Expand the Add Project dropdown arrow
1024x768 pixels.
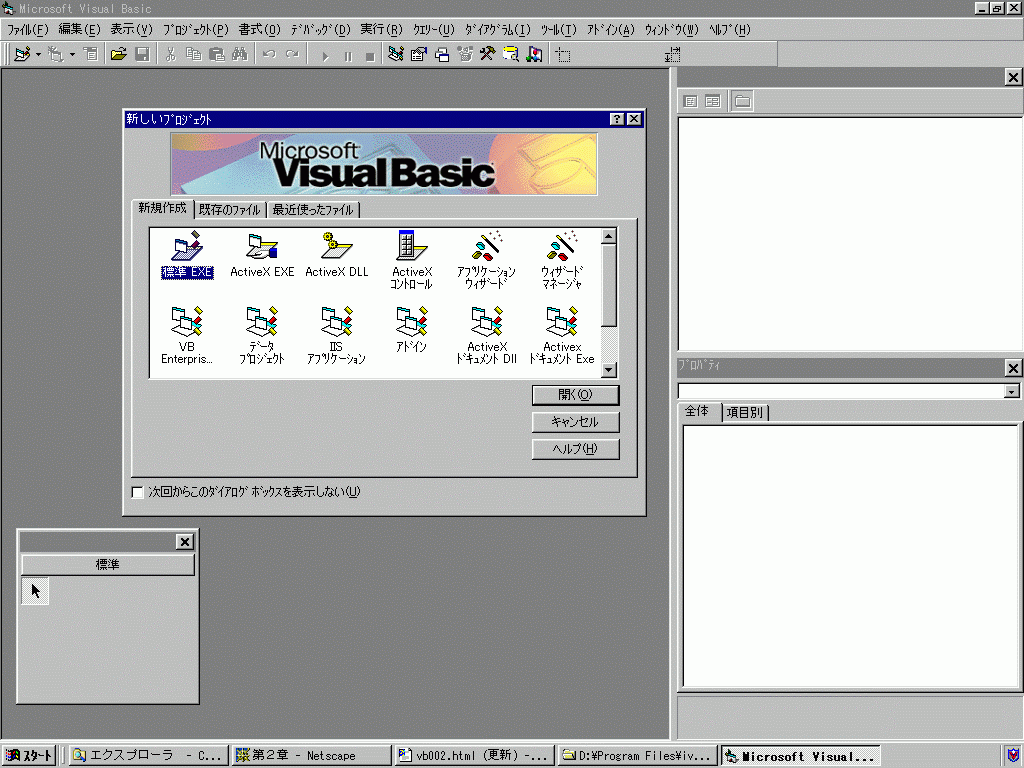tap(39, 54)
